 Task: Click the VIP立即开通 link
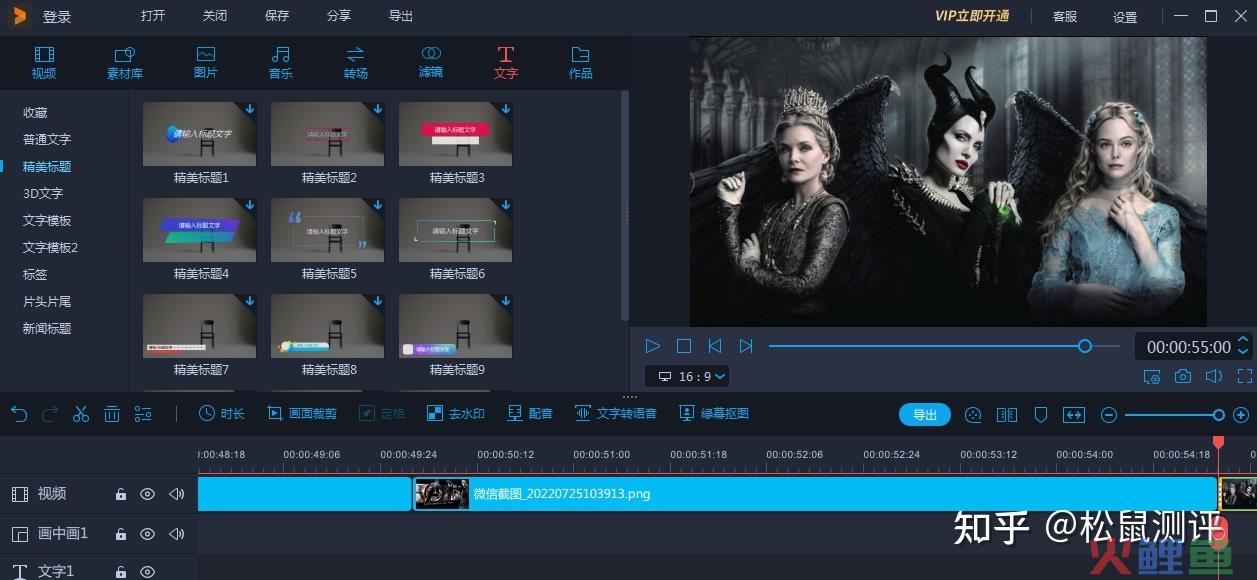coord(972,16)
